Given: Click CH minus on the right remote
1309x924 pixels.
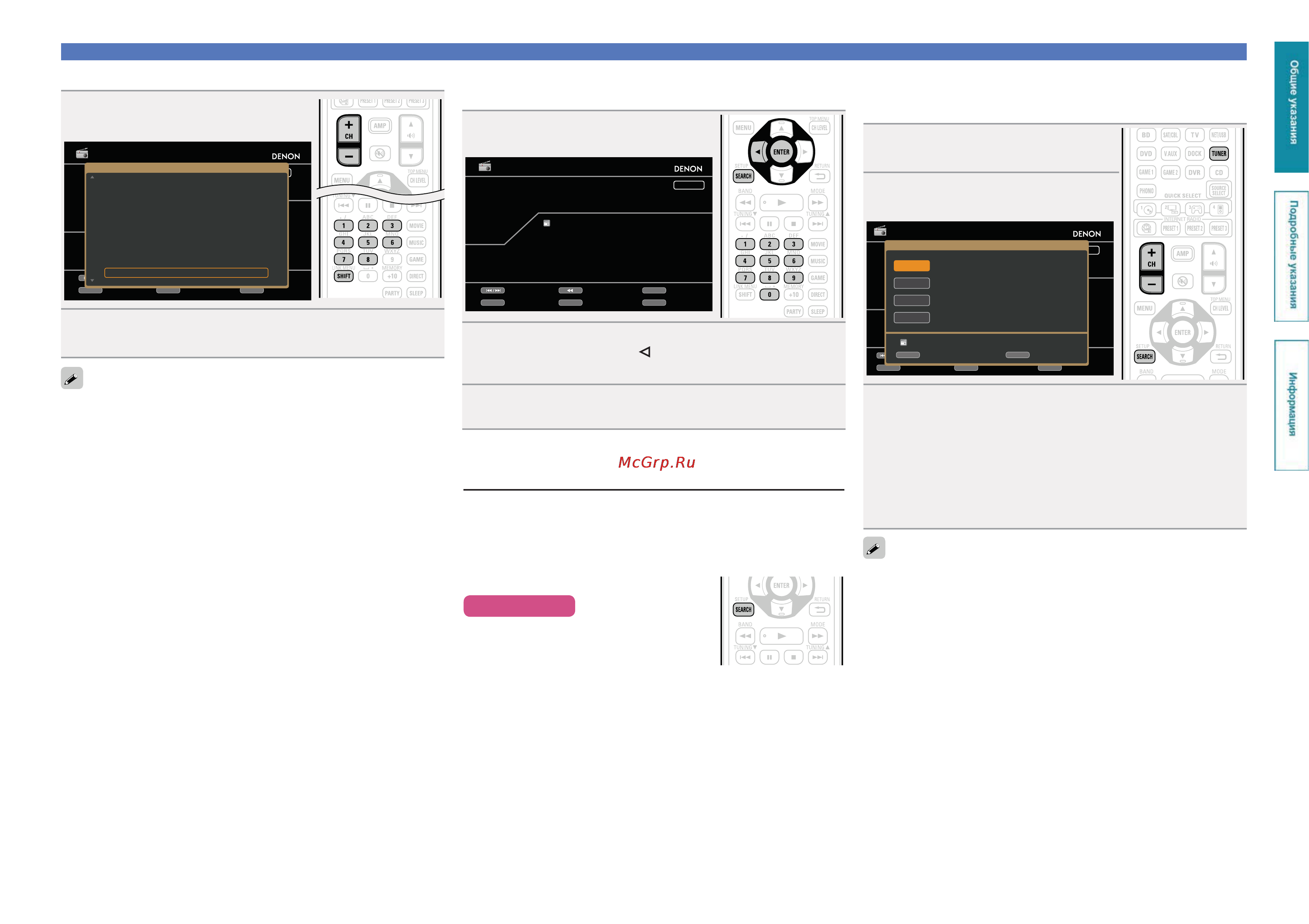Looking at the screenshot, I should [x=1151, y=284].
